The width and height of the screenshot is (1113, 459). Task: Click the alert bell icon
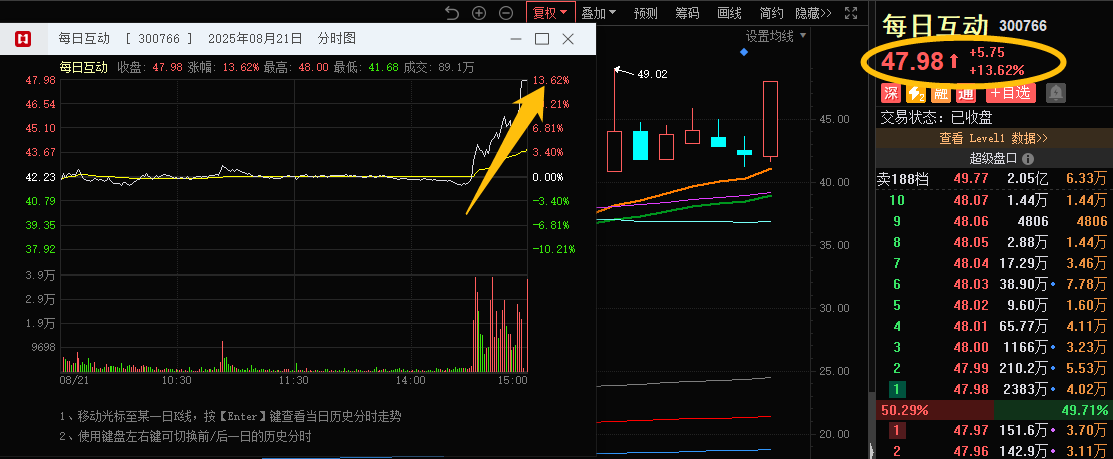[1056, 93]
